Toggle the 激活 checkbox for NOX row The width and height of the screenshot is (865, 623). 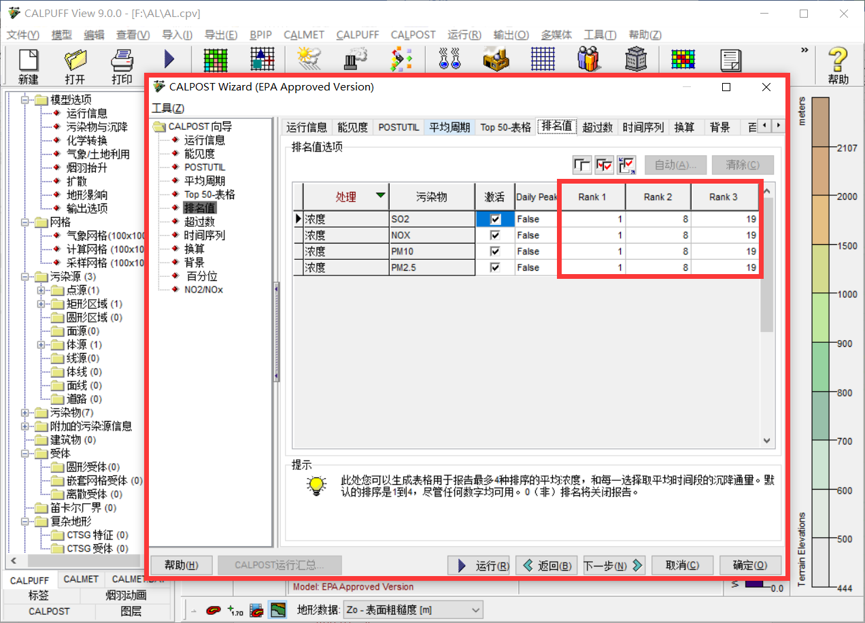[x=495, y=235]
